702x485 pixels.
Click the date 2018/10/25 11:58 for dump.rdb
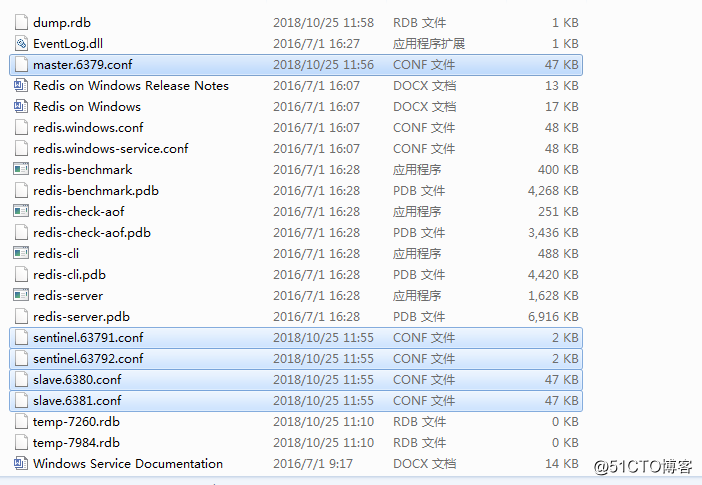[323, 22]
